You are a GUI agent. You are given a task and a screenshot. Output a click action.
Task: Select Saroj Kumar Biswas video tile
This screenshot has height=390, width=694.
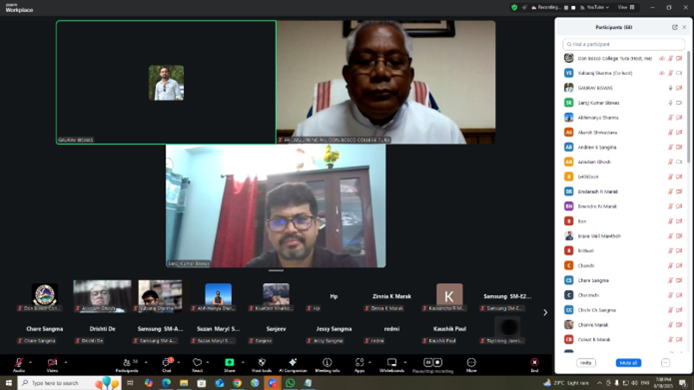coord(276,206)
